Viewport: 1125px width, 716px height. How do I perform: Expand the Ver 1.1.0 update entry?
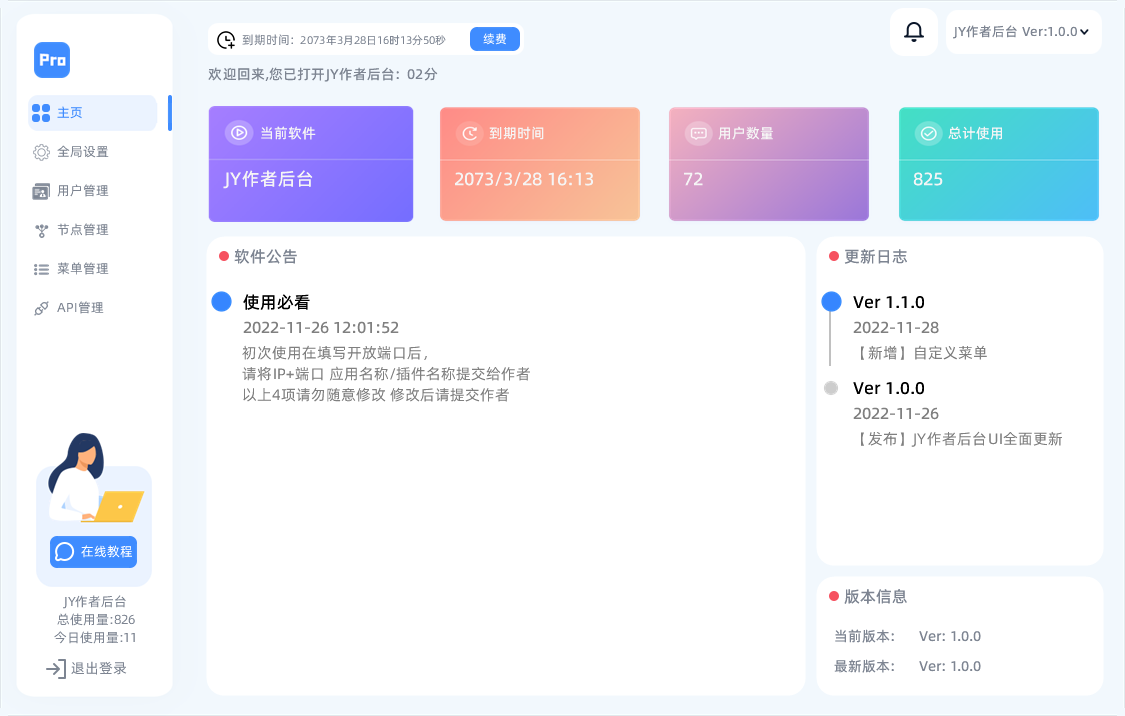887,301
